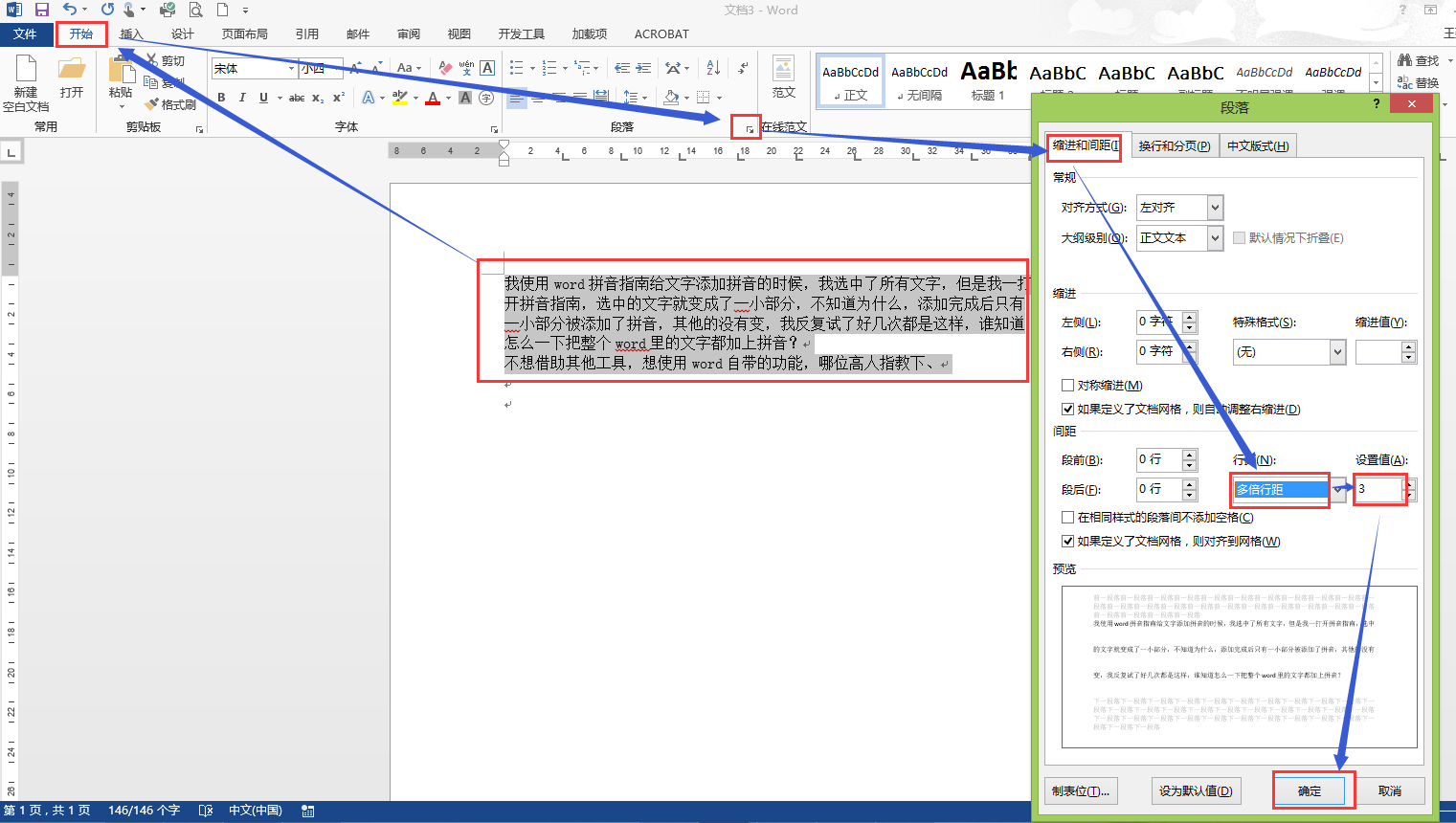Apply italic formatting

click(x=242, y=98)
